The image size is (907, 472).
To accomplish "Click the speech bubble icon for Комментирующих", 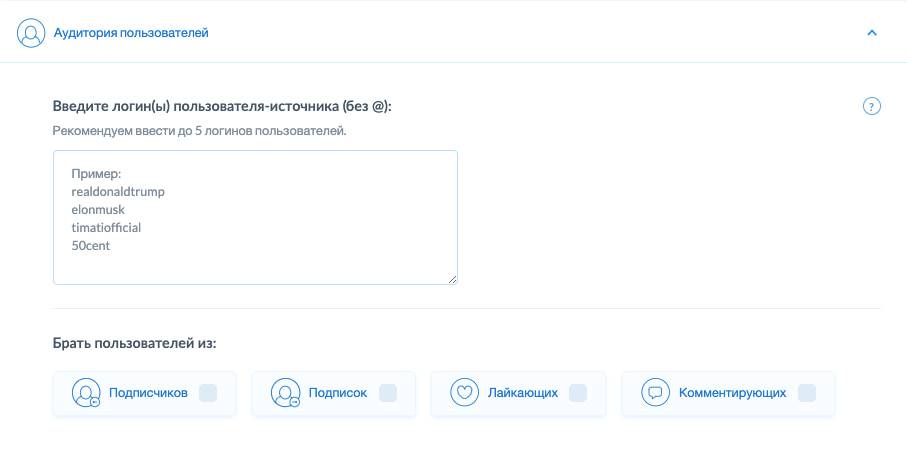I will [655, 393].
